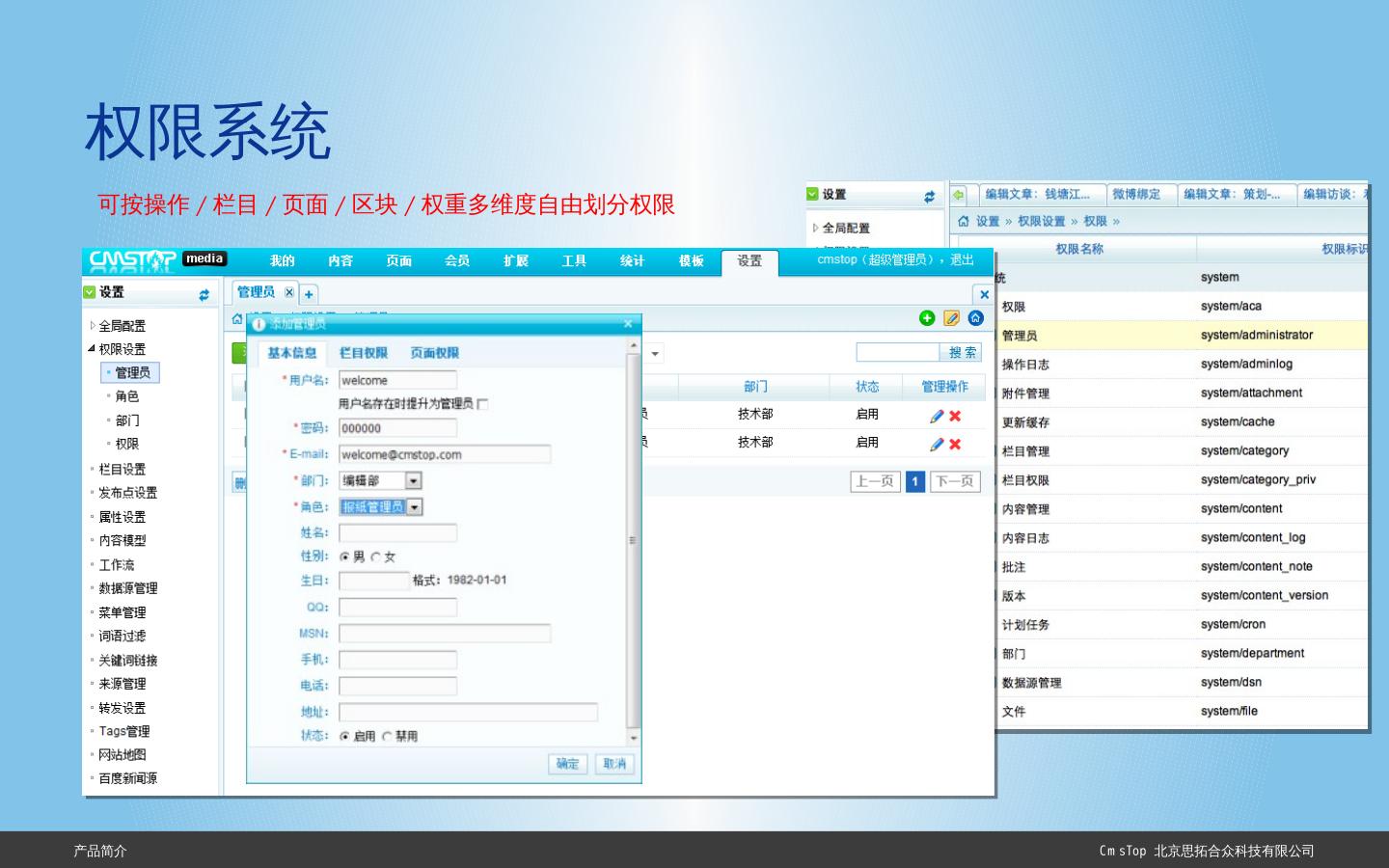
Task: Click the E-mail input field
Action: (445, 455)
